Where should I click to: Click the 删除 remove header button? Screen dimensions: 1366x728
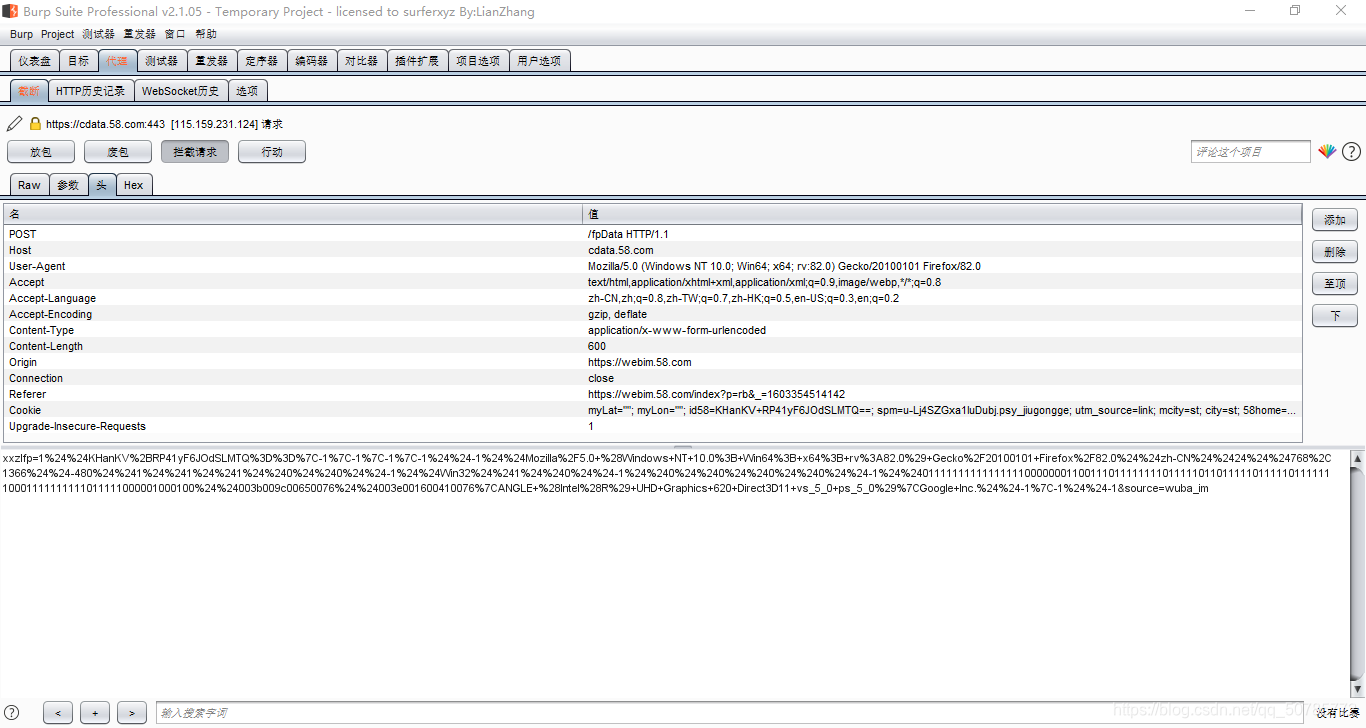click(1335, 252)
